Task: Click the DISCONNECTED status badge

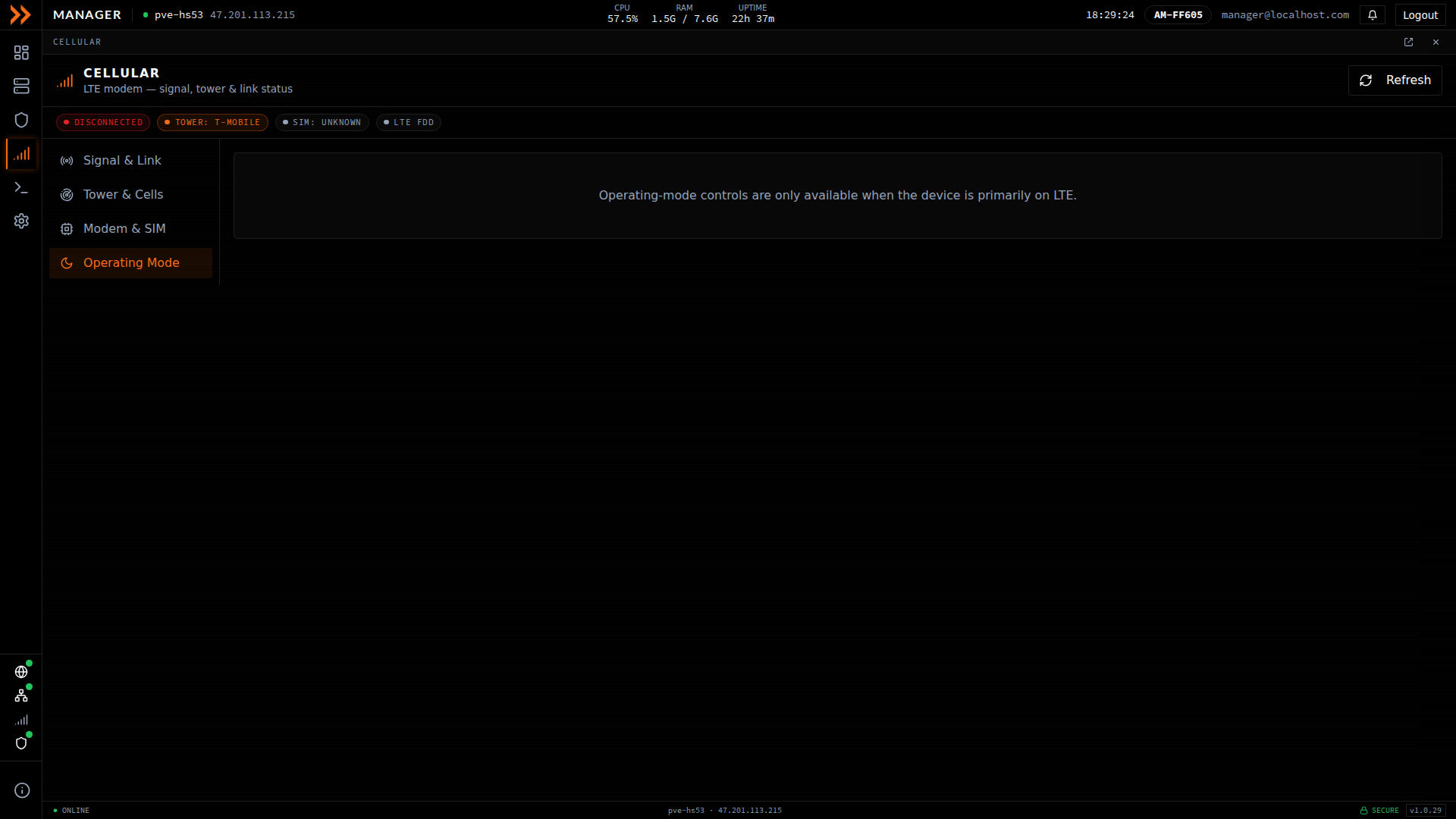Action: click(103, 123)
